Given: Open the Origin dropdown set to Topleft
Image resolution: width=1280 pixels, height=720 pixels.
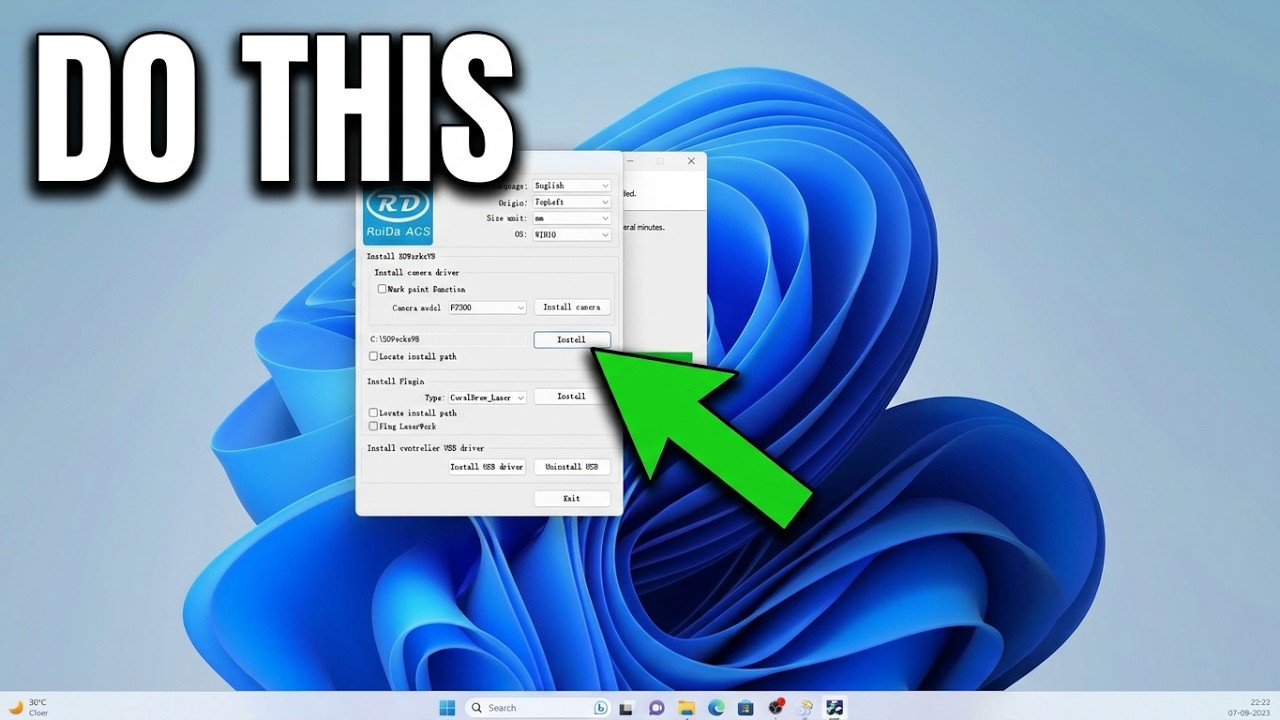Looking at the screenshot, I should [571, 202].
